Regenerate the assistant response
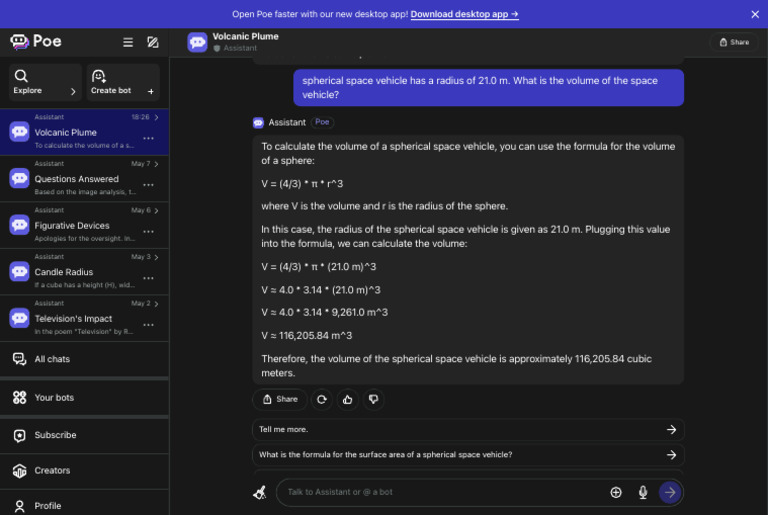This screenshot has width=768, height=515. (321, 399)
